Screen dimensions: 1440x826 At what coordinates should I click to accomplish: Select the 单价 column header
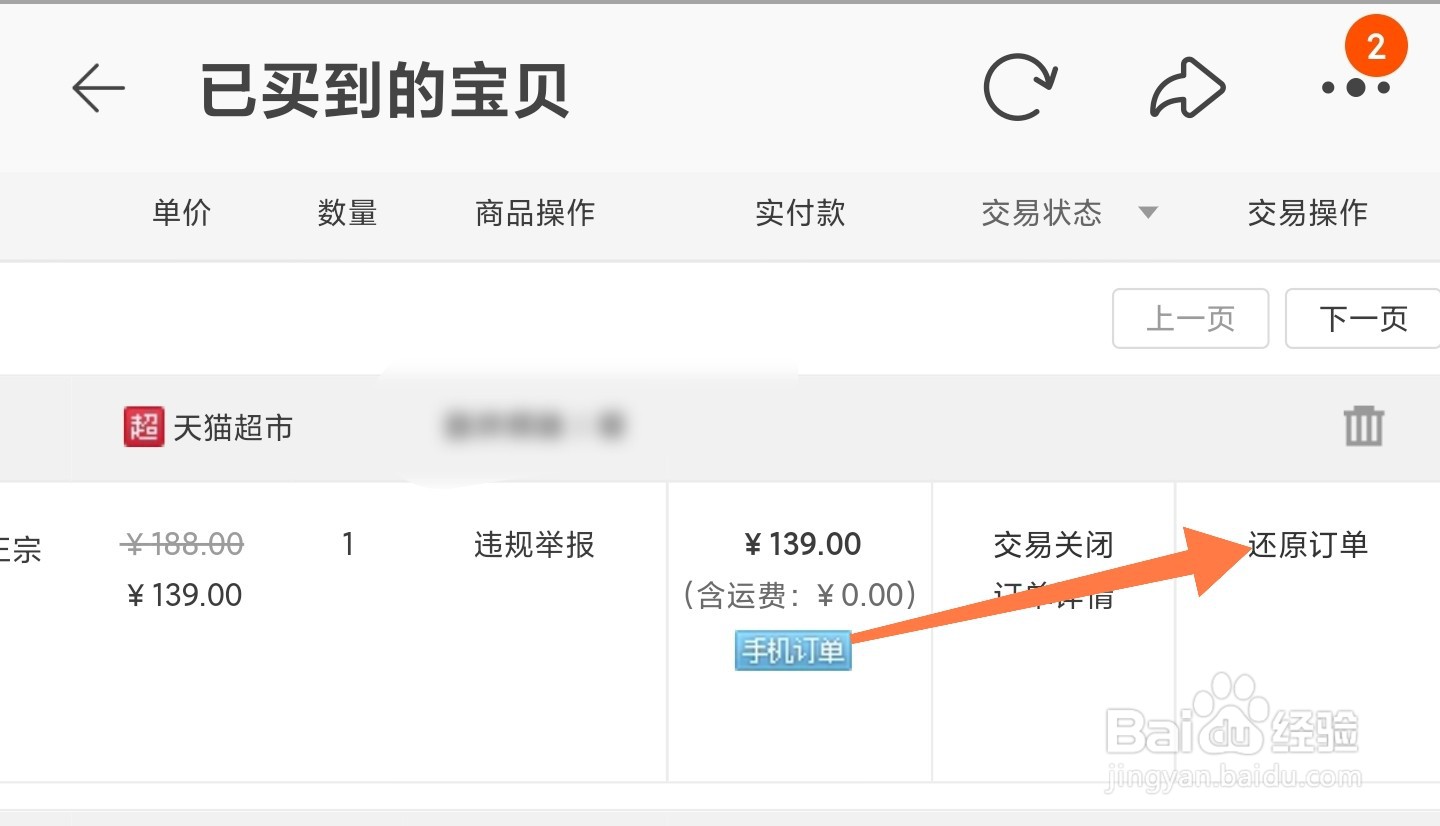181,213
